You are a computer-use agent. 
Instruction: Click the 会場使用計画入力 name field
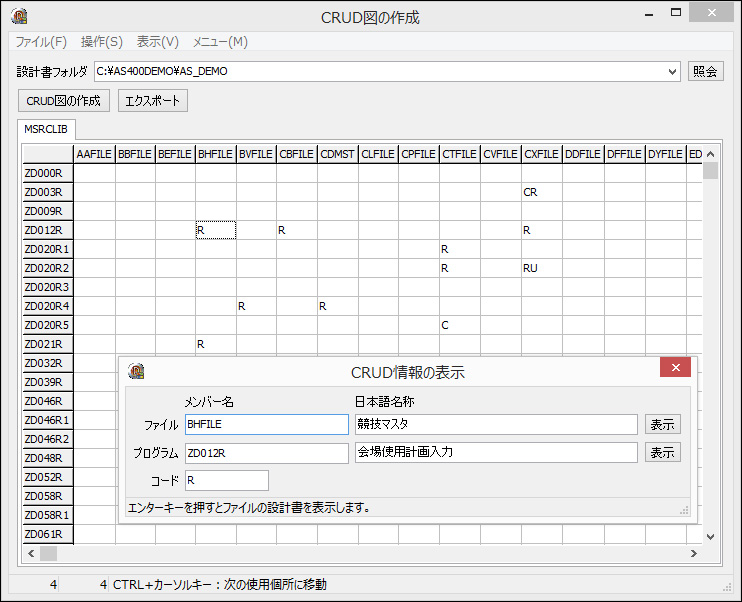(x=496, y=452)
